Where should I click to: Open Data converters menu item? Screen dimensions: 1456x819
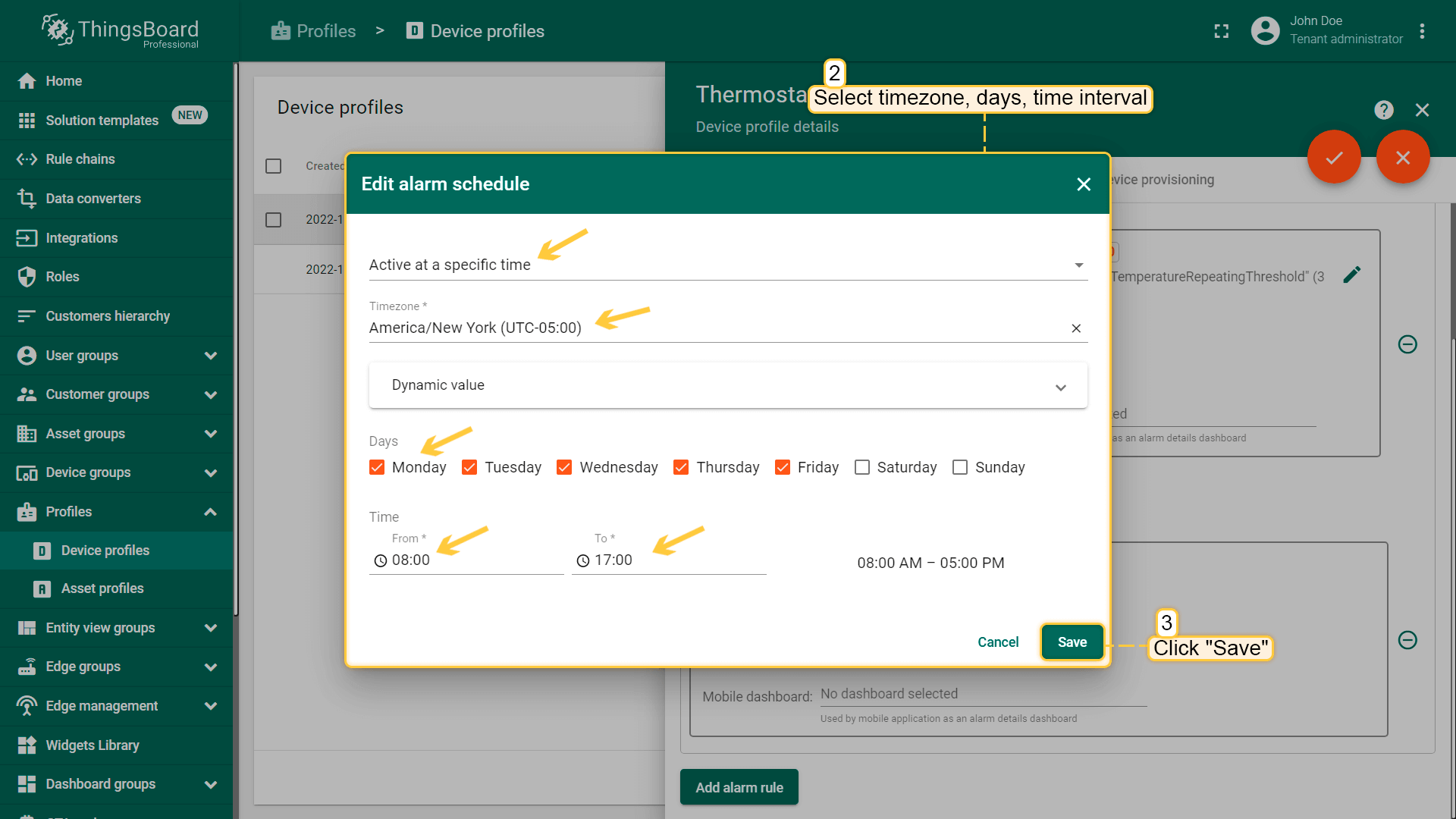pyautogui.click(x=117, y=199)
